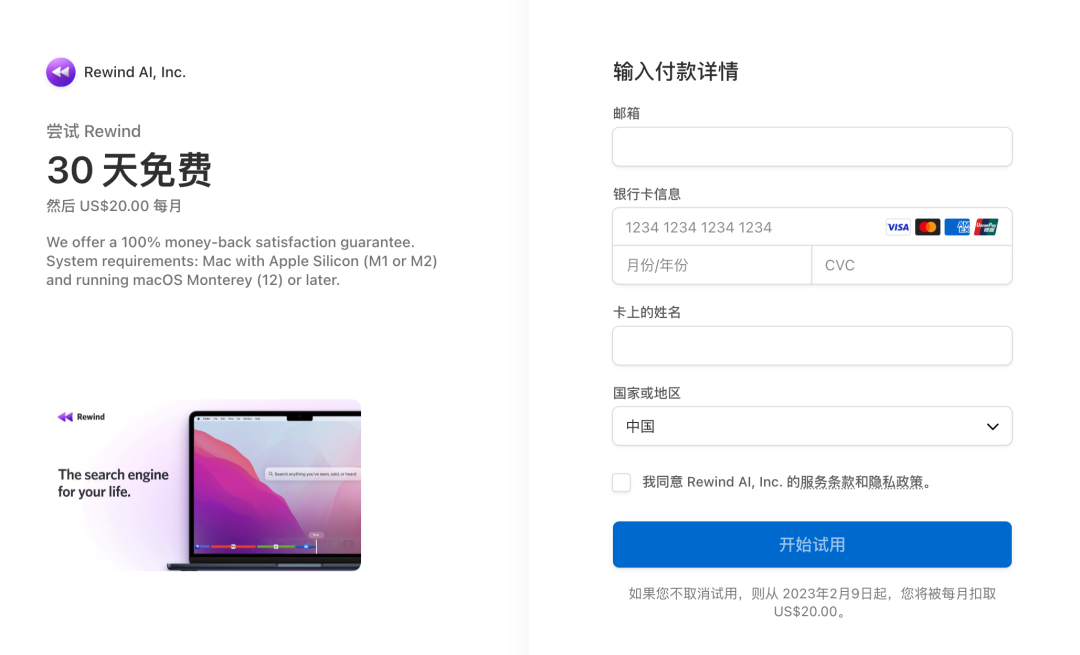Focus the 卡上的姓名 name field

(x=812, y=346)
